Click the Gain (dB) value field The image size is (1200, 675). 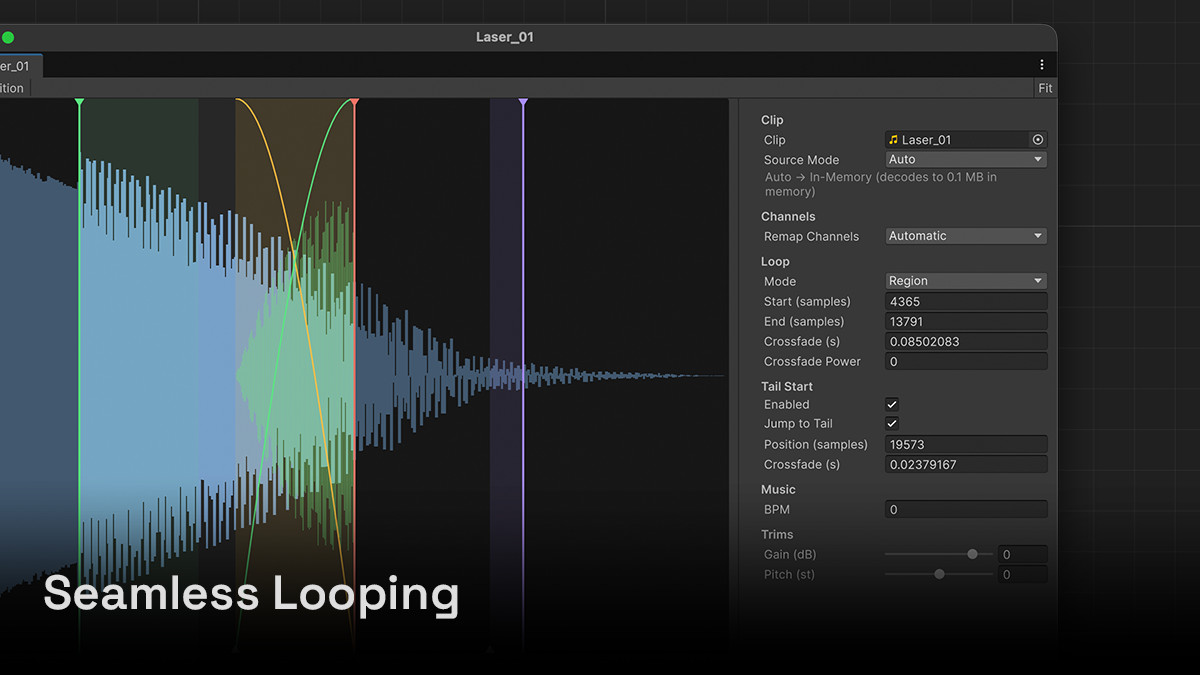pyautogui.click(x=1023, y=554)
